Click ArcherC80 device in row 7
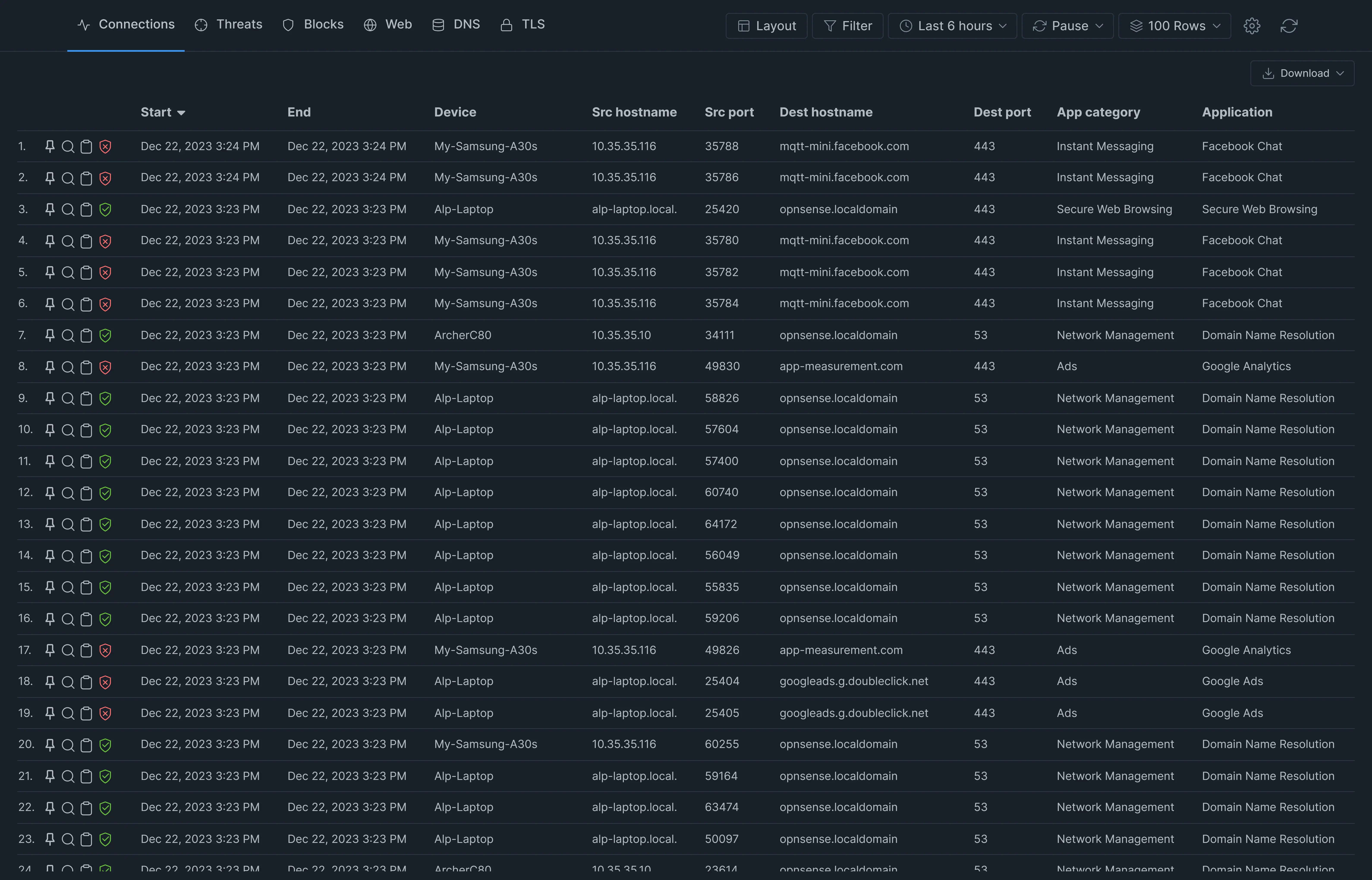The width and height of the screenshot is (1372, 880). 463,335
